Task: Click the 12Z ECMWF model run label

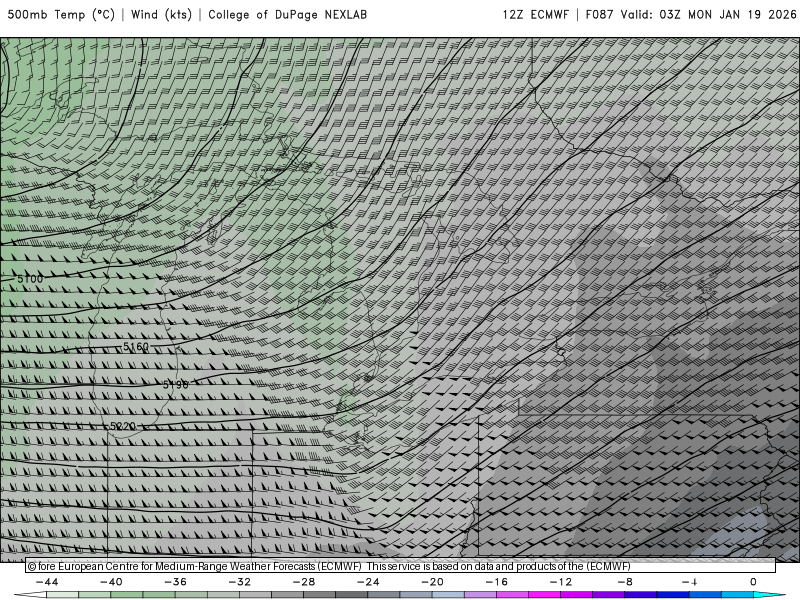Action: tap(535, 14)
